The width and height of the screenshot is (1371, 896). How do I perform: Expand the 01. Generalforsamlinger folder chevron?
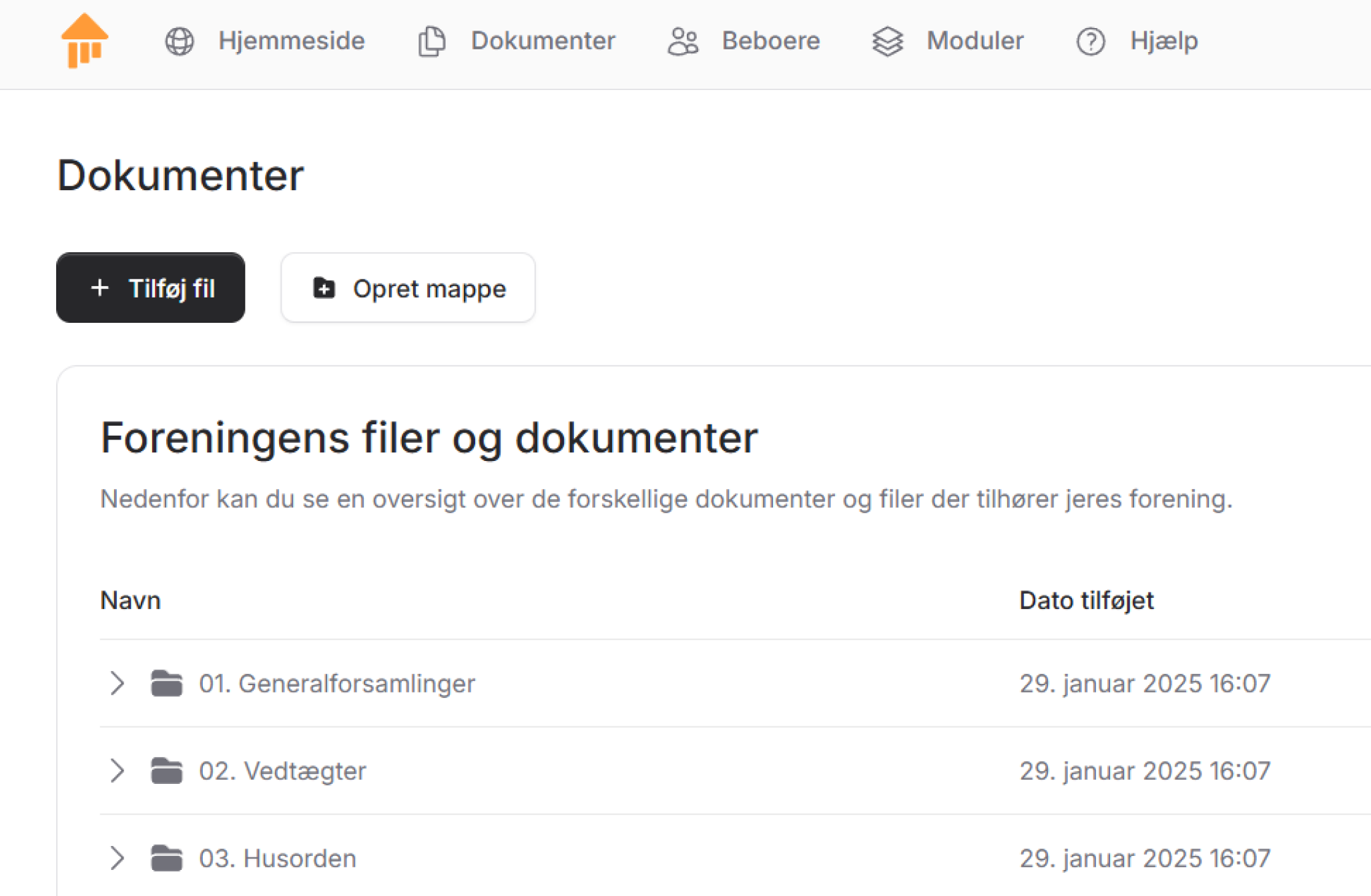(117, 683)
